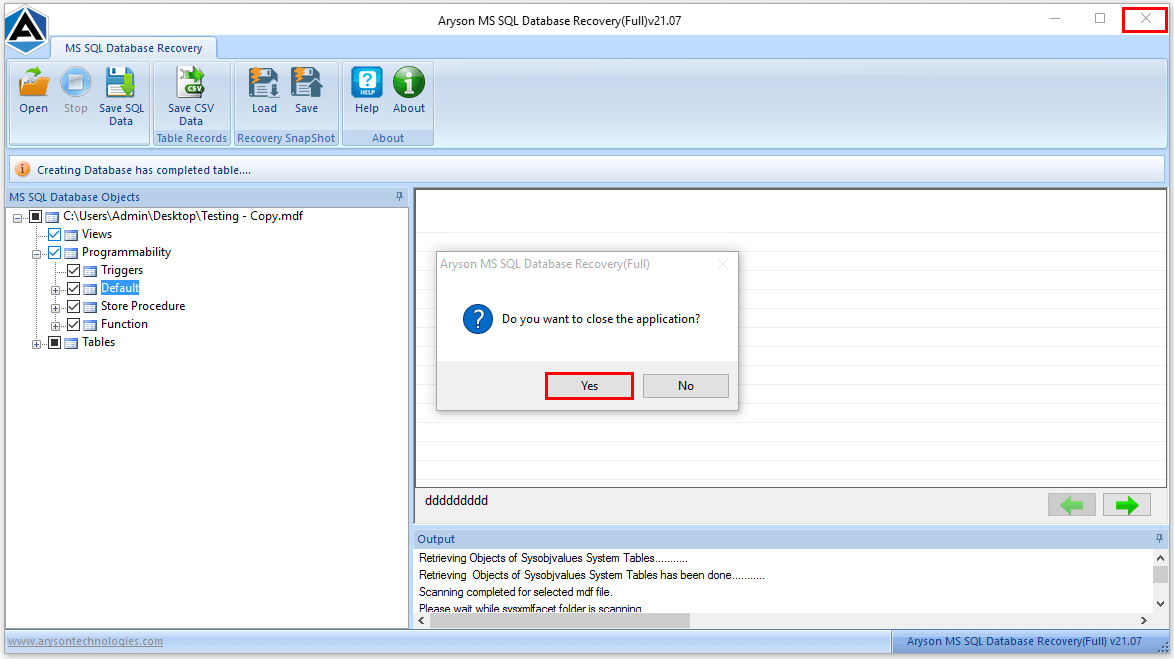Click the Aryson logo icon

(27, 30)
